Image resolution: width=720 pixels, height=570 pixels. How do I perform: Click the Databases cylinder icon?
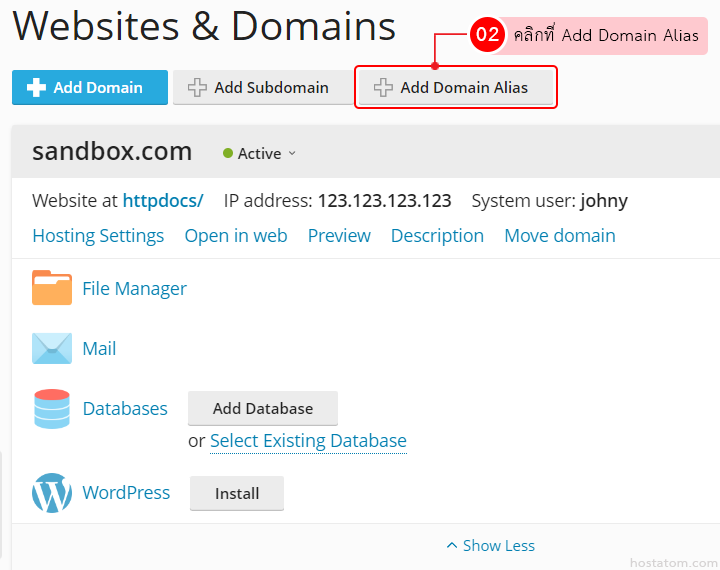52,408
